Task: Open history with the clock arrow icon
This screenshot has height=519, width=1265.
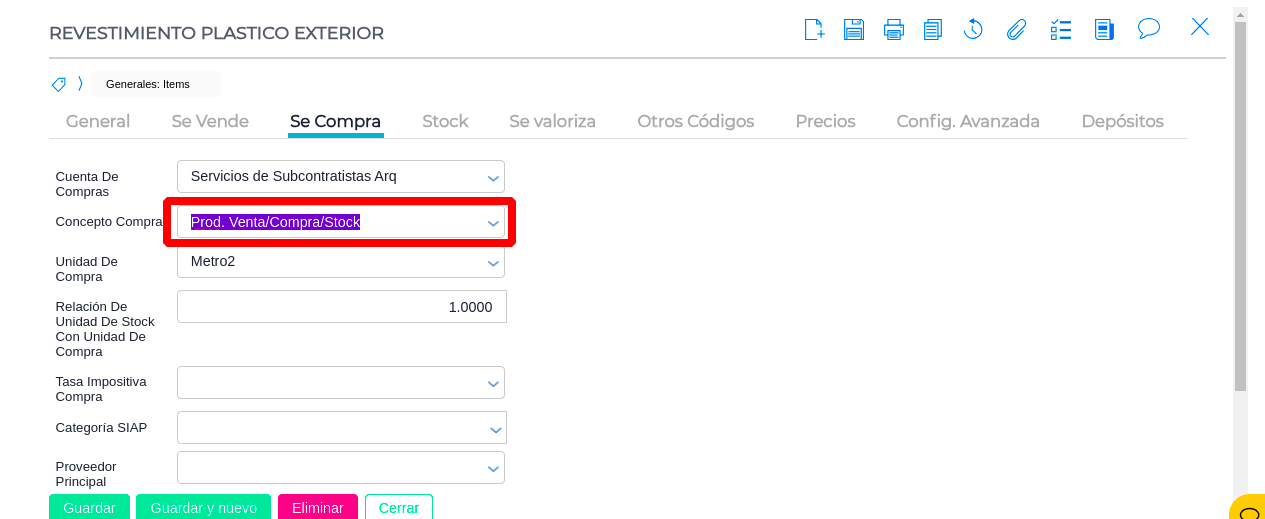Action: [973, 29]
